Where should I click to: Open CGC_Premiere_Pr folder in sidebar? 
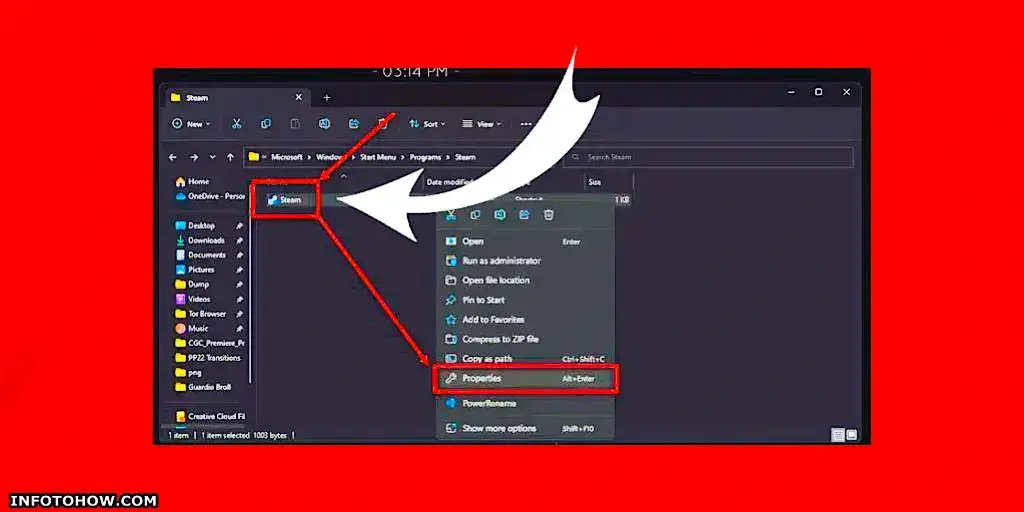210,344
